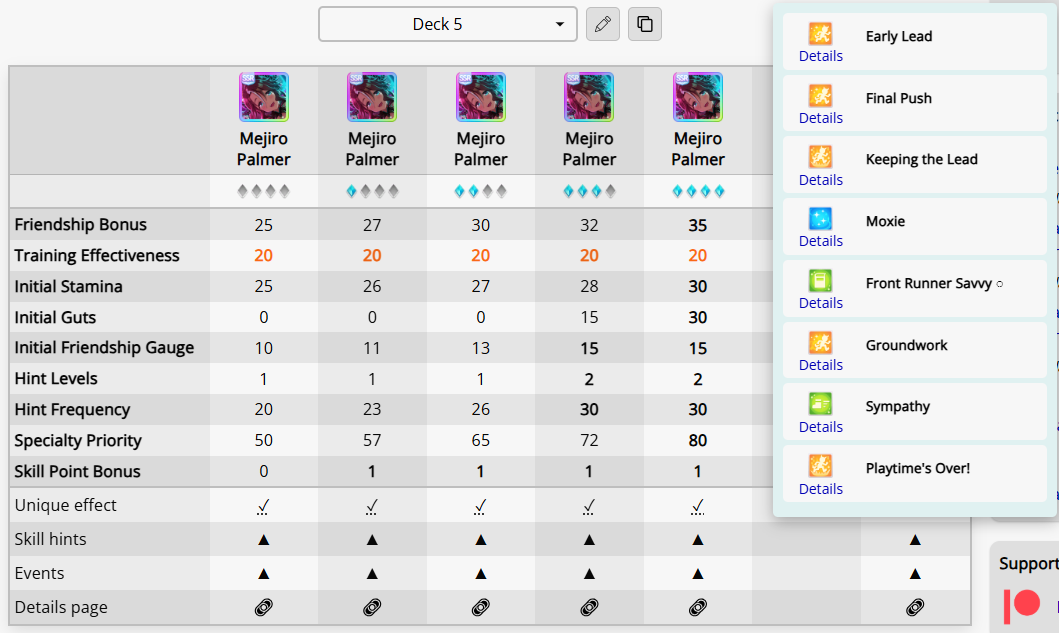Click the Final Push skill icon

(821, 95)
